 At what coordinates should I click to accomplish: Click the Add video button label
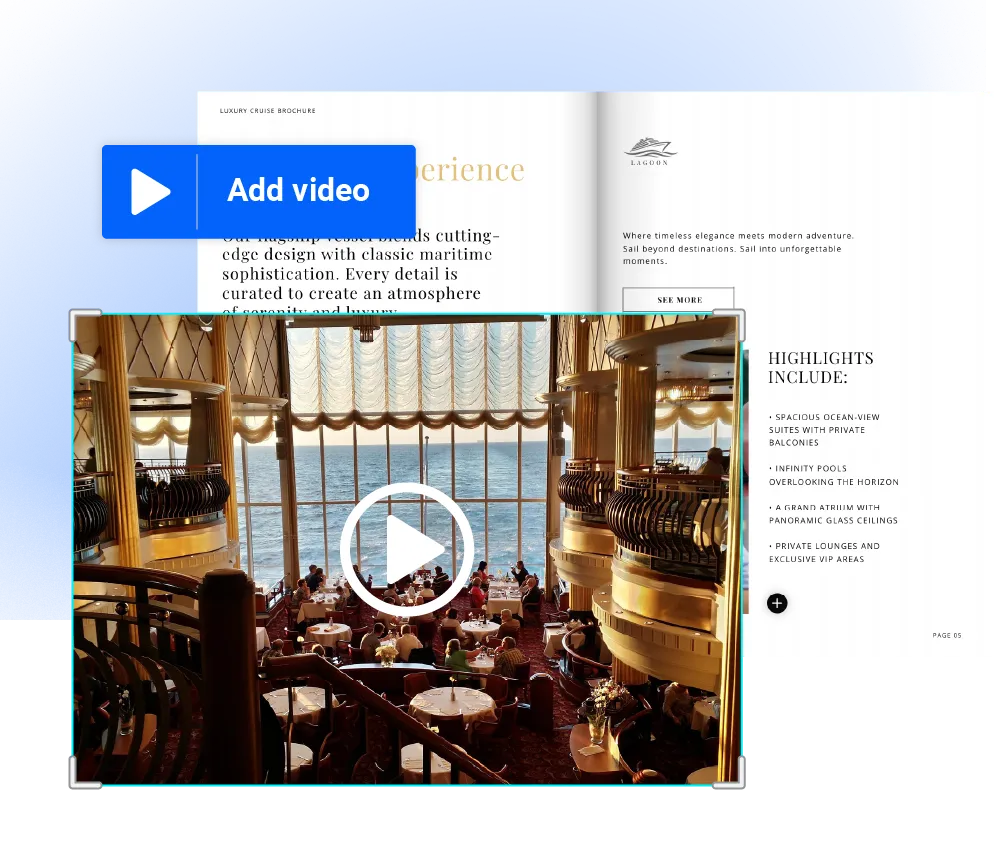point(298,190)
